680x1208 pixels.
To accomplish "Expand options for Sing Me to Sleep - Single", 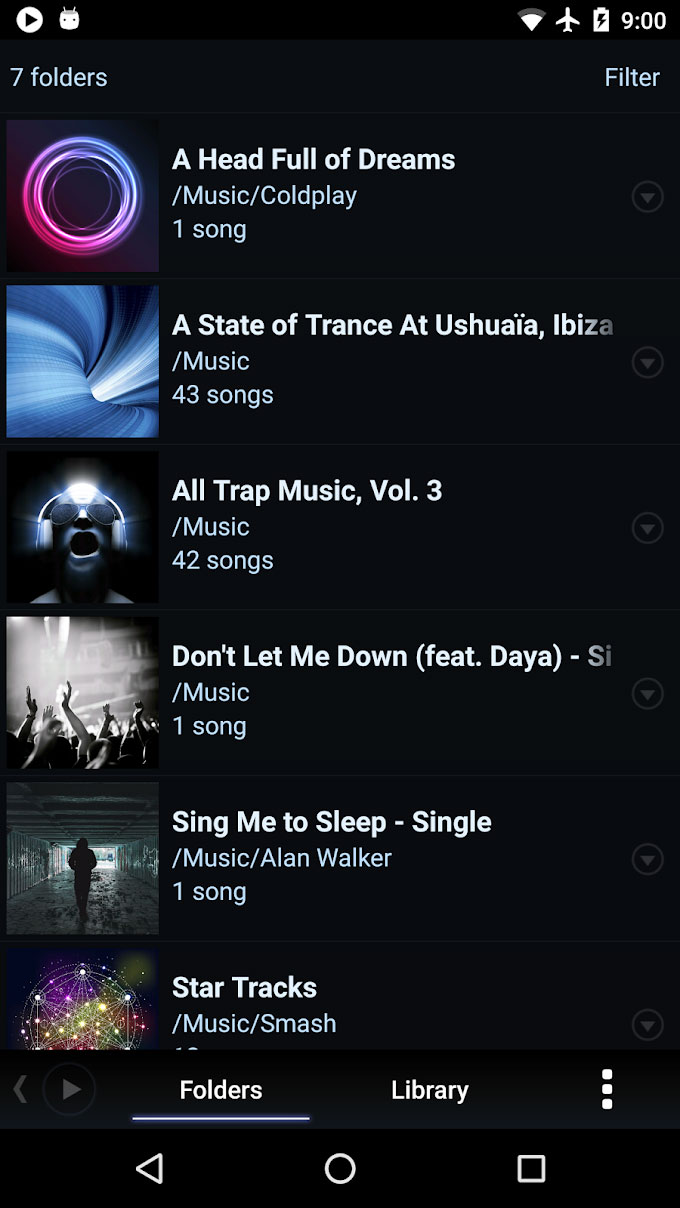I will click(648, 859).
